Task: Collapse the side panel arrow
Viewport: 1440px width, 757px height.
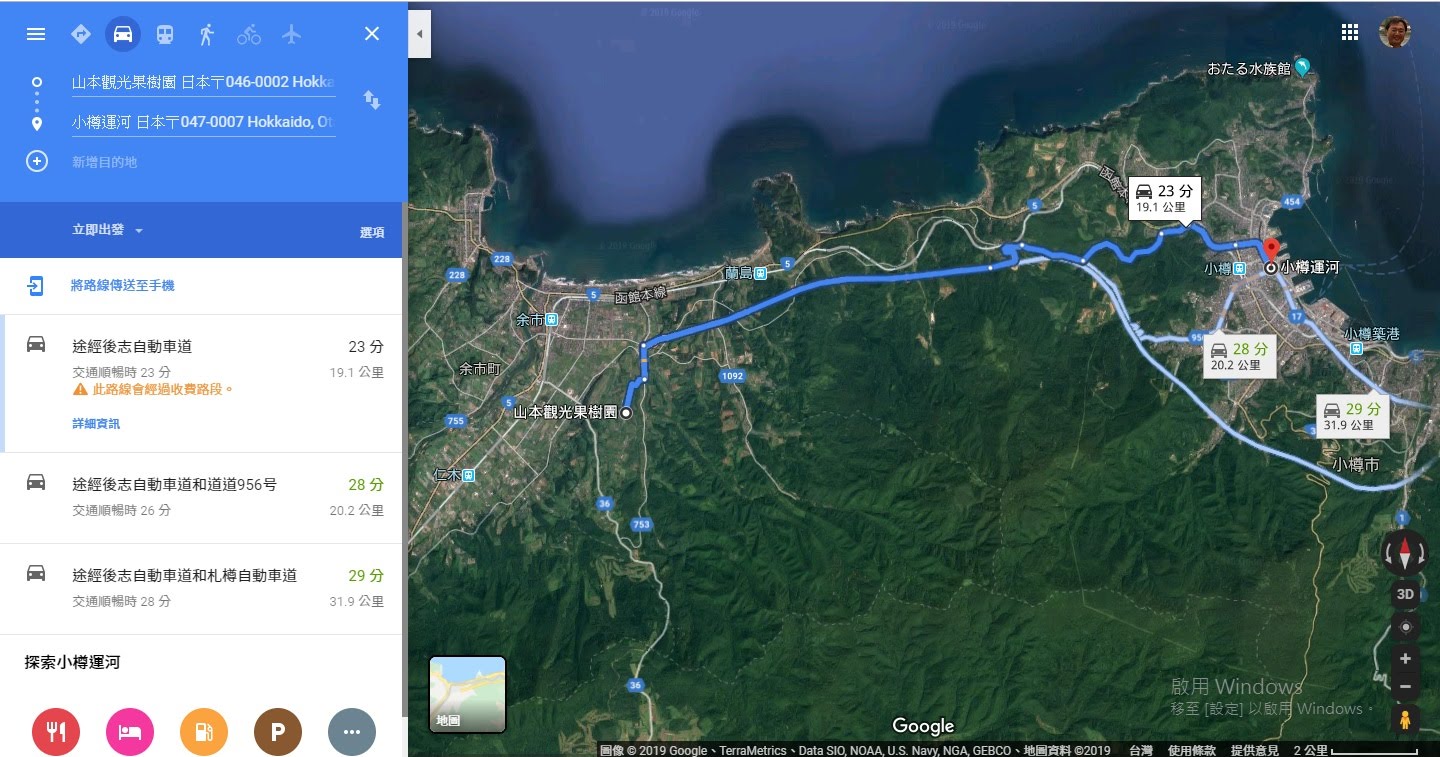Action: 420,34
